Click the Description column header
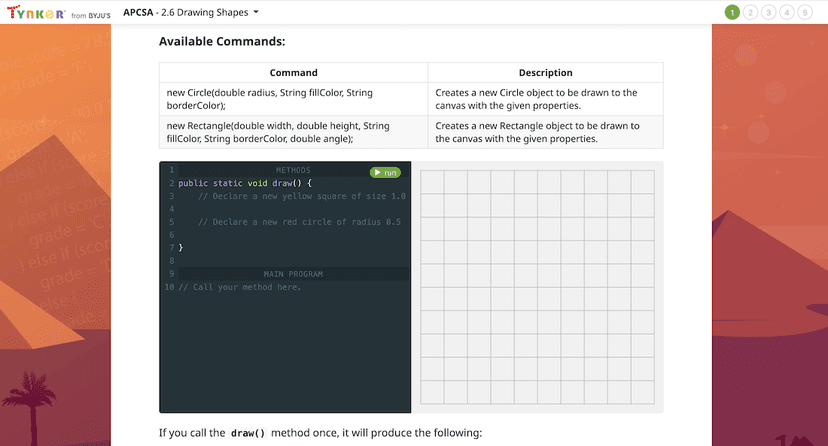This screenshot has width=828, height=446. tap(545, 73)
